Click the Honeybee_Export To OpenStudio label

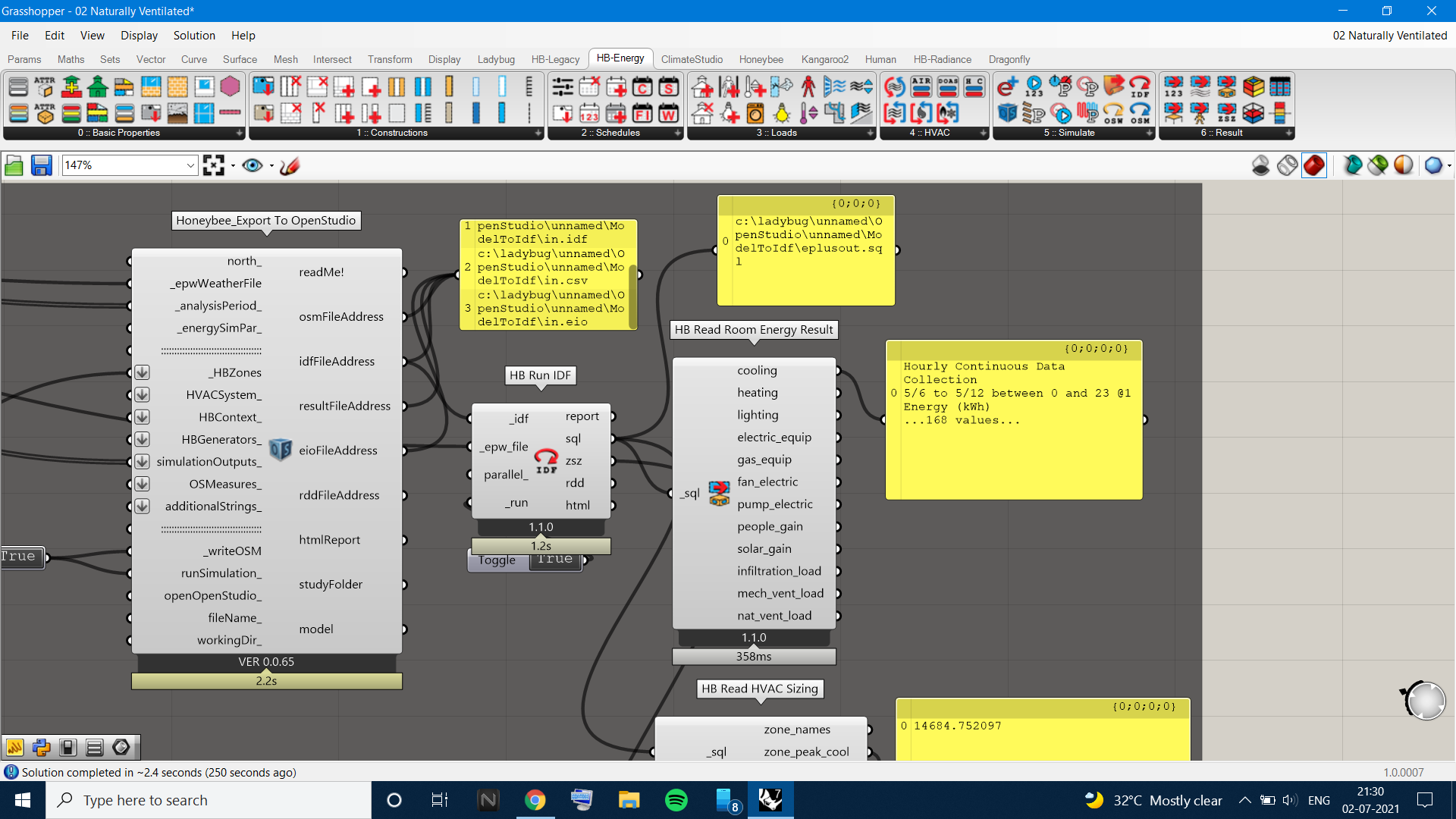coord(265,221)
